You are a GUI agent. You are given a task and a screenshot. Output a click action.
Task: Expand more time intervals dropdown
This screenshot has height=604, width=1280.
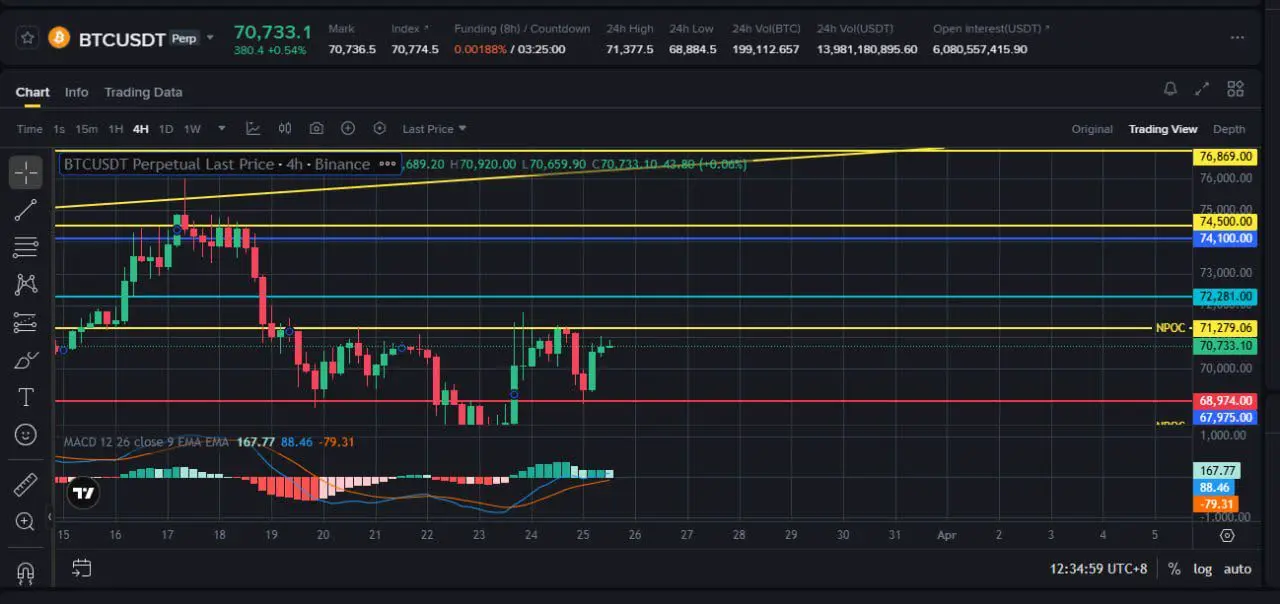pos(222,129)
